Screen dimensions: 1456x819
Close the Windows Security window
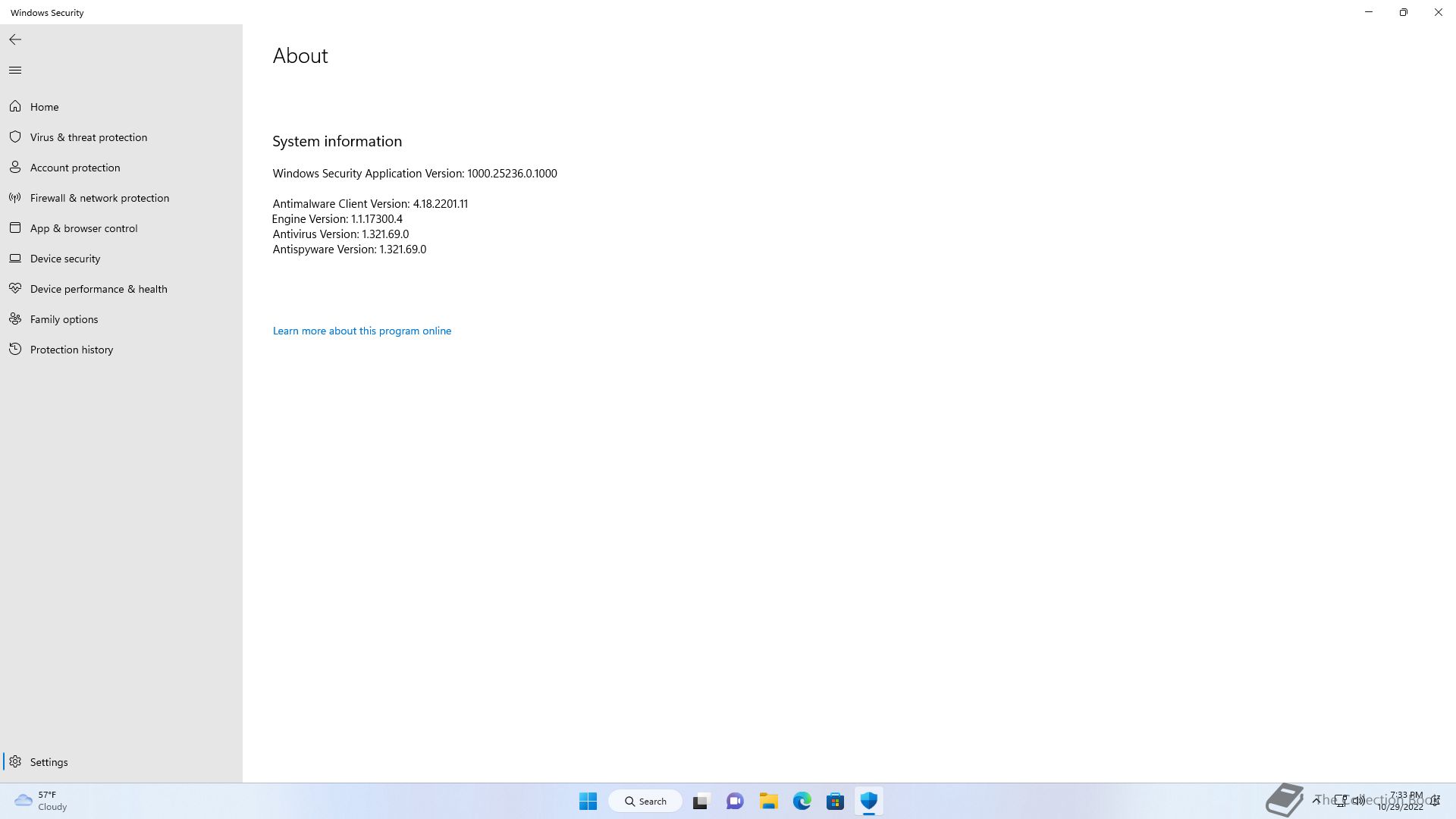(x=1439, y=12)
